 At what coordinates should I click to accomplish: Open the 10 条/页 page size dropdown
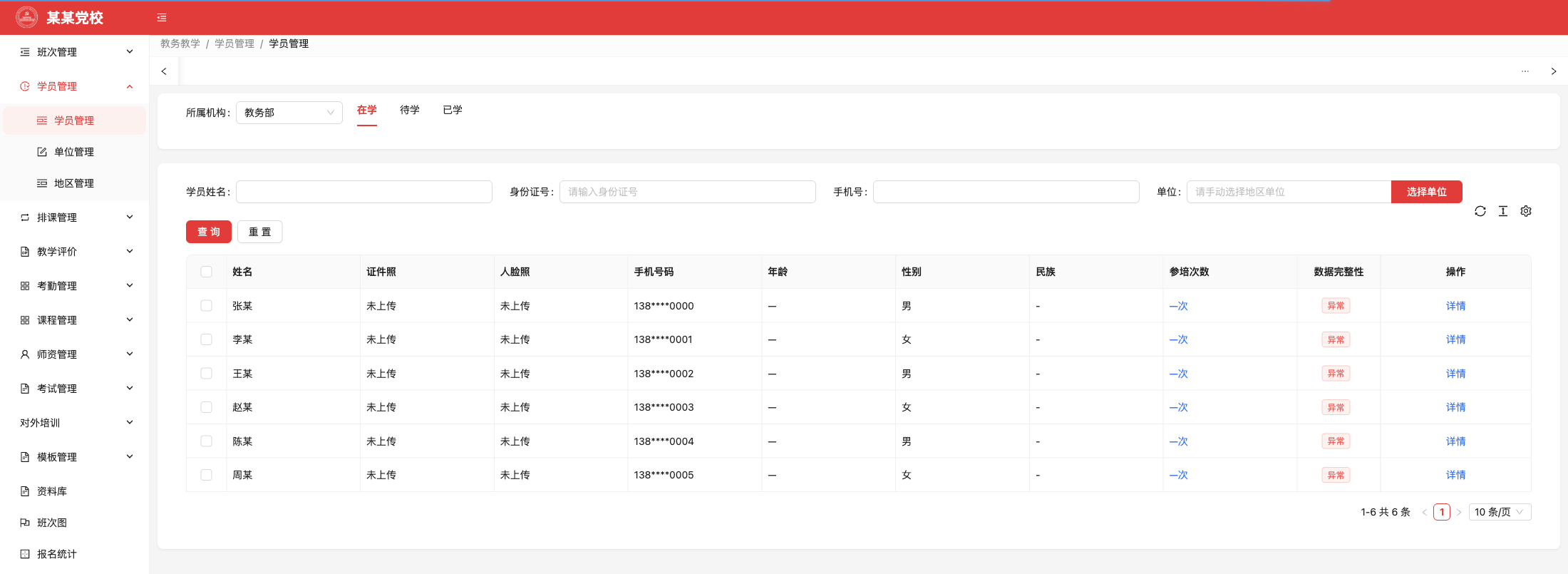click(x=1500, y=512)
